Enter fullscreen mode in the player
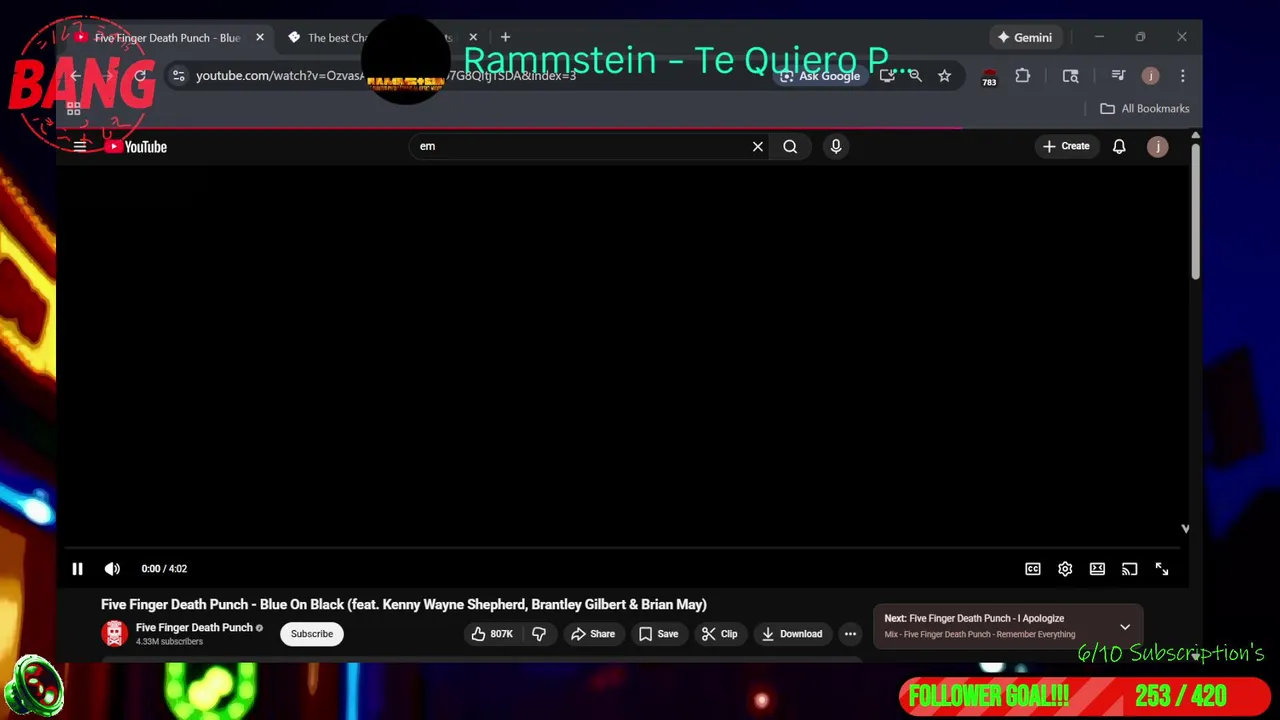Image resolution: width=1280 pixels, height=720 pixels. point(1162,569)
